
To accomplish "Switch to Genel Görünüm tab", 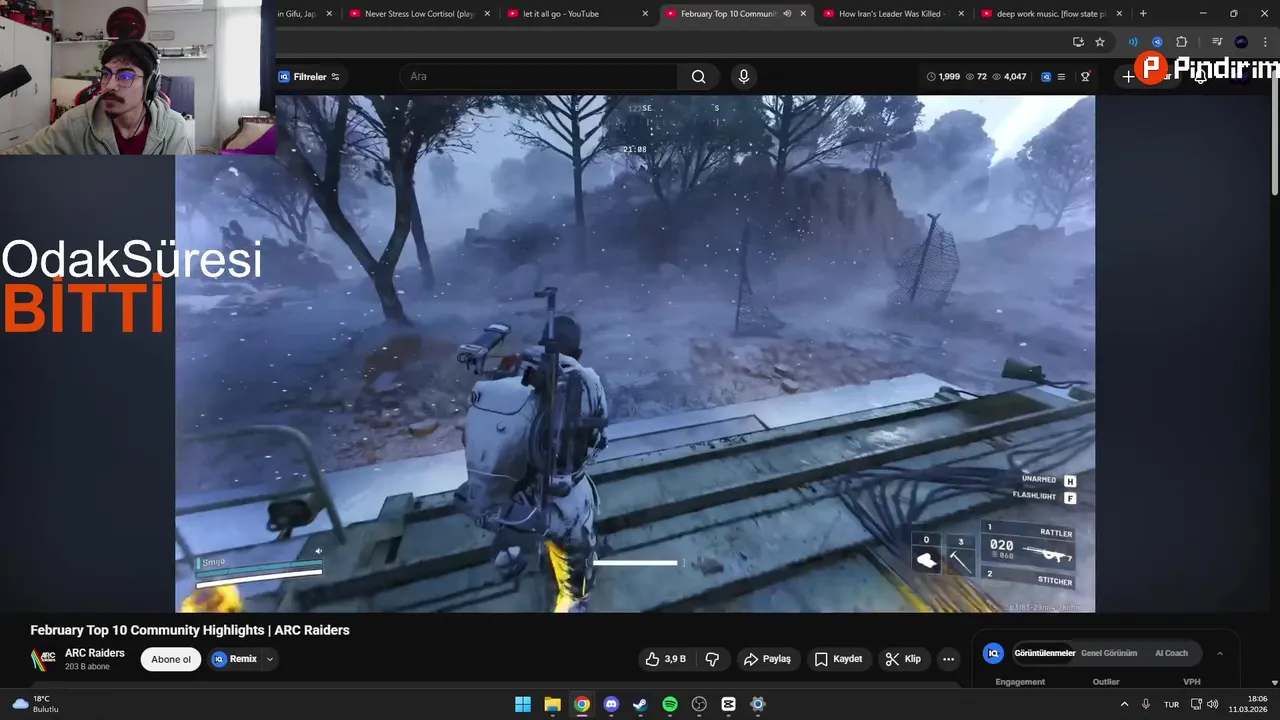I will [1109, 653].
